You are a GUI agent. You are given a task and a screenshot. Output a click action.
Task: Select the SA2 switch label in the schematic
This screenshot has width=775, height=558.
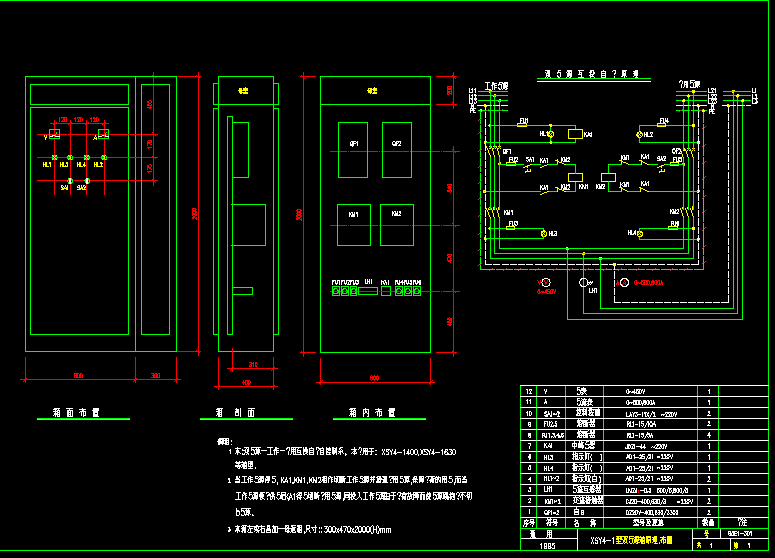(x=661, y=159)
